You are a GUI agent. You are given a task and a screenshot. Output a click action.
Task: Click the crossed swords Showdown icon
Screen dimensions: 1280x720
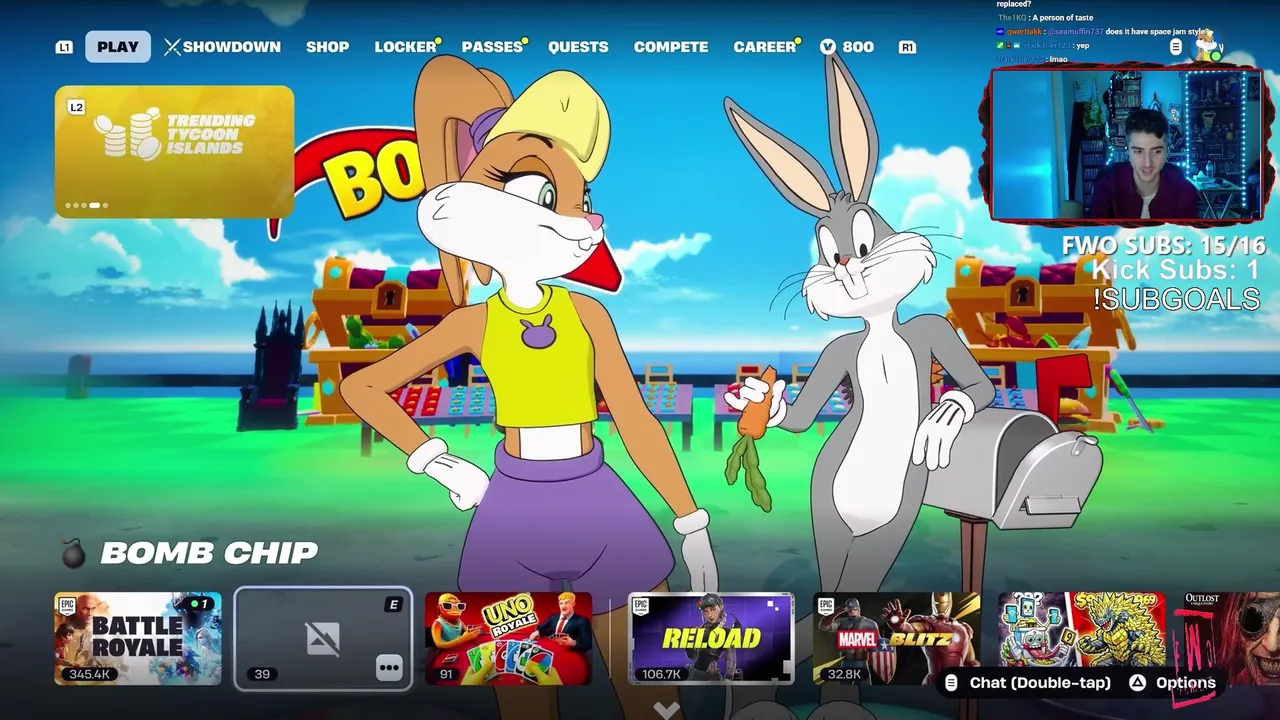[172, 47]
